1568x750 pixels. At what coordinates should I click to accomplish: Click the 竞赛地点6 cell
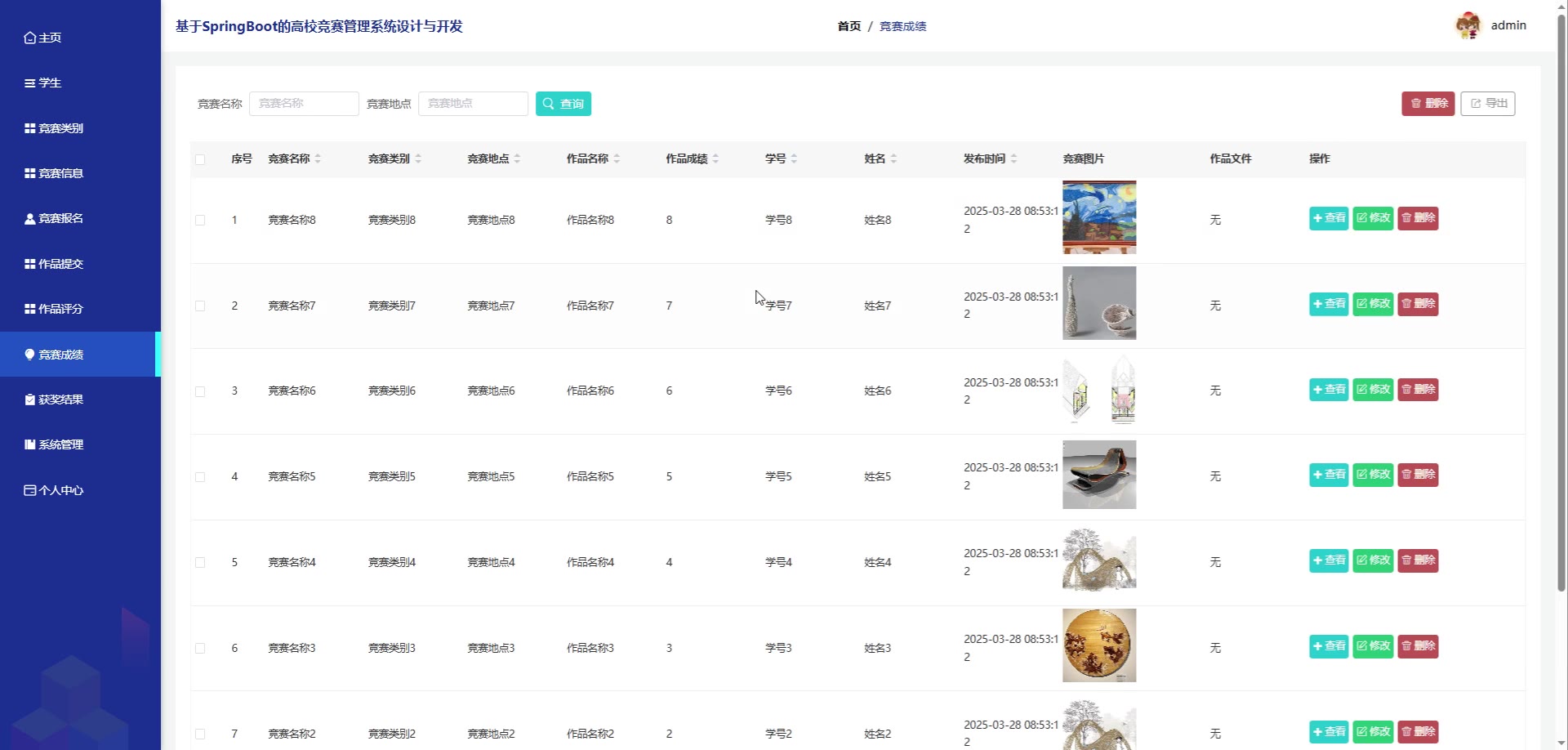491,391
